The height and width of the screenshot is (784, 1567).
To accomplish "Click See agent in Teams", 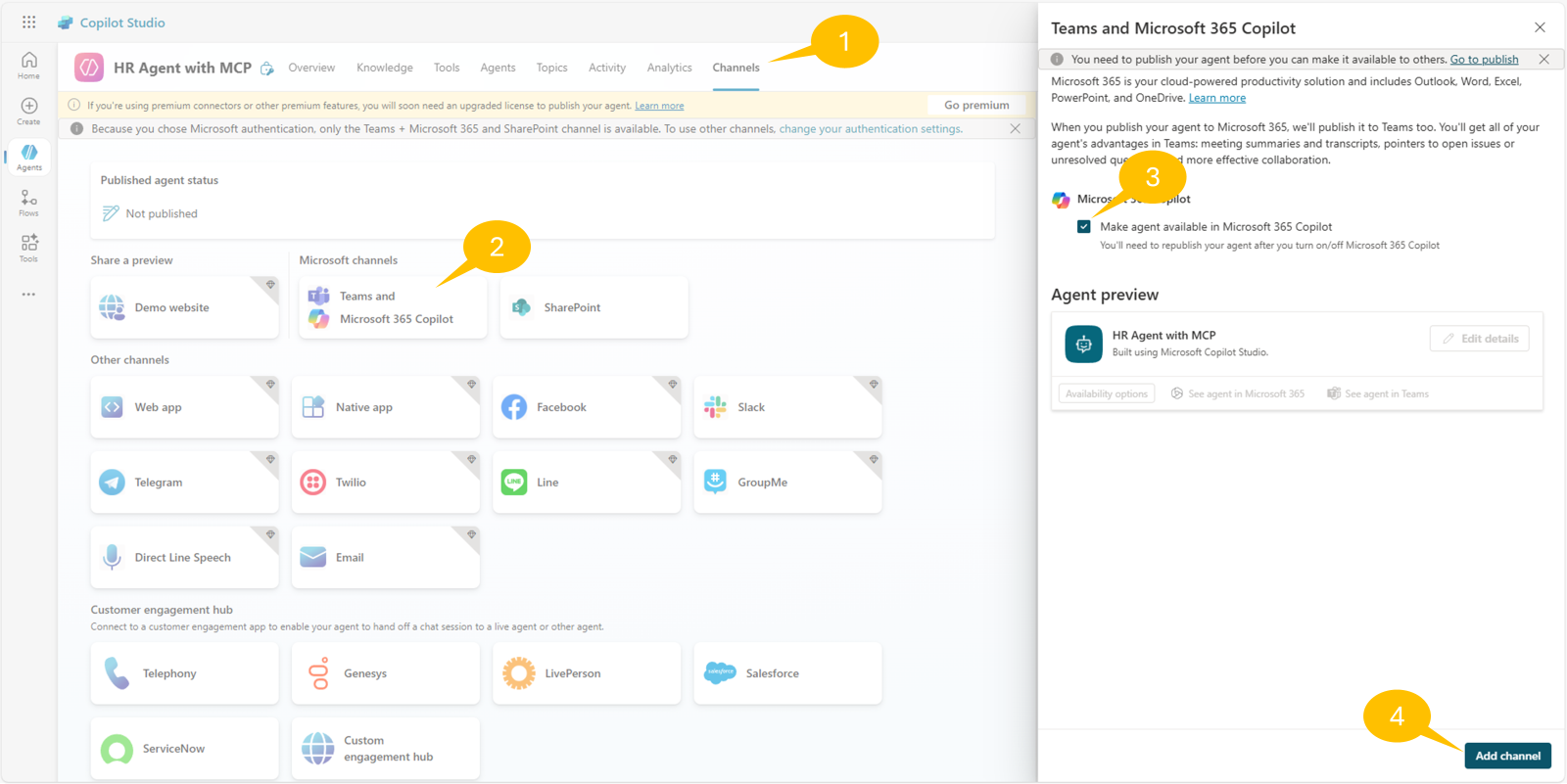I will click(1378, 393).
